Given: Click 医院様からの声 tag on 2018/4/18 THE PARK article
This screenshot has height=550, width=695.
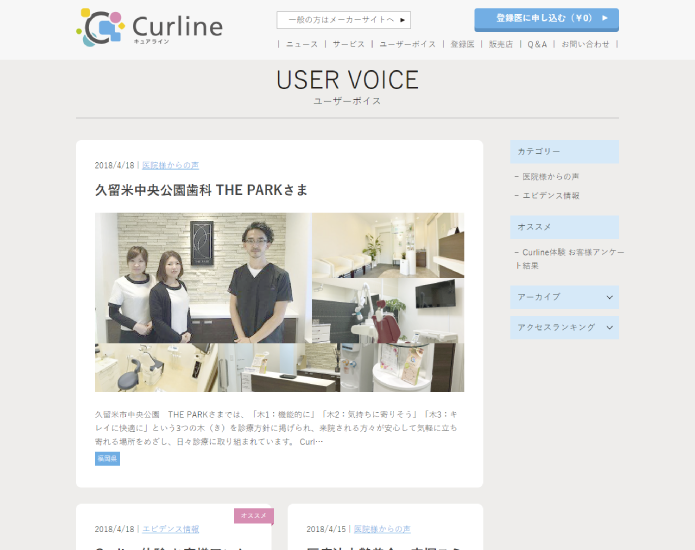Looking at the screenshot, I should click(x=170, y=165).
